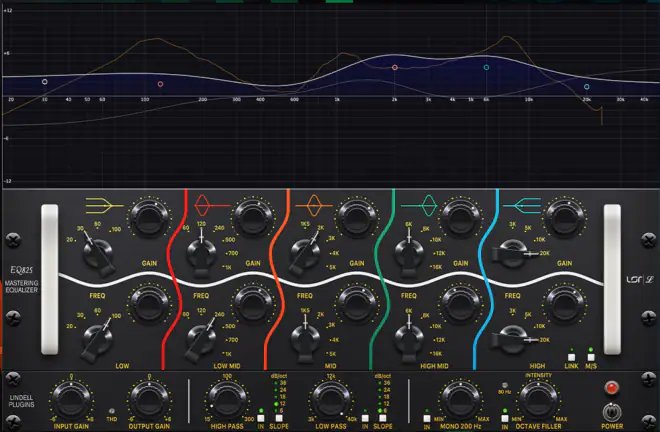Viewport: 660px width, 432px height.
Task: Toggle the 80 Hz switch
Action: pyautogui.click(x=505, y=385)
